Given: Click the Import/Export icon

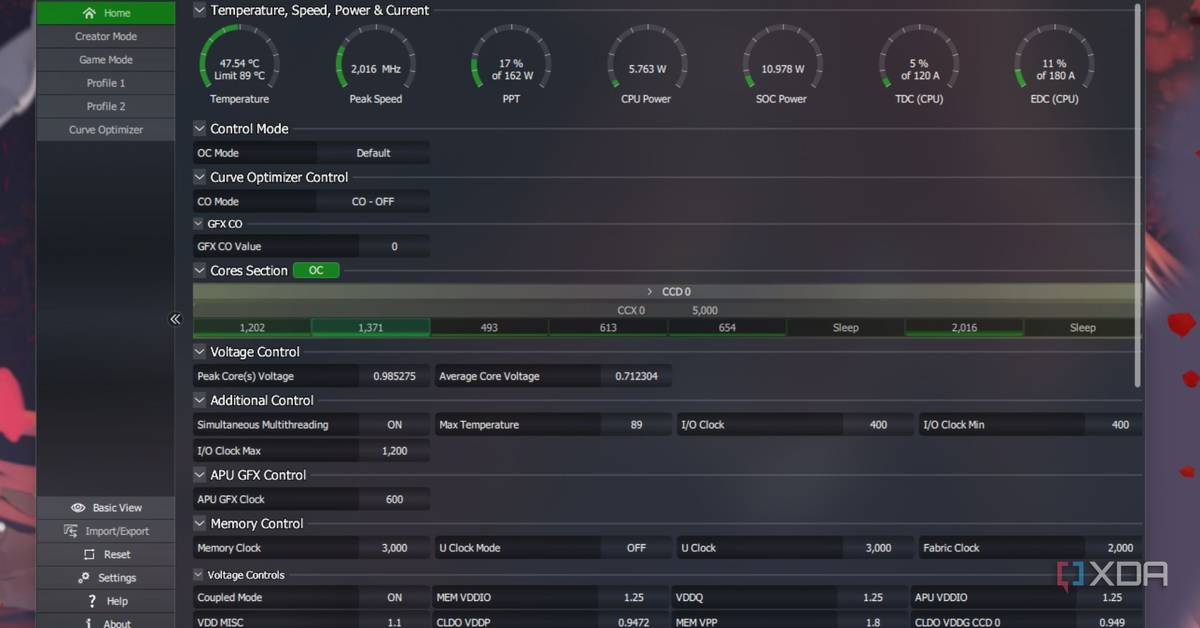Looking at the screenshot, I should (x=71, y=531).
